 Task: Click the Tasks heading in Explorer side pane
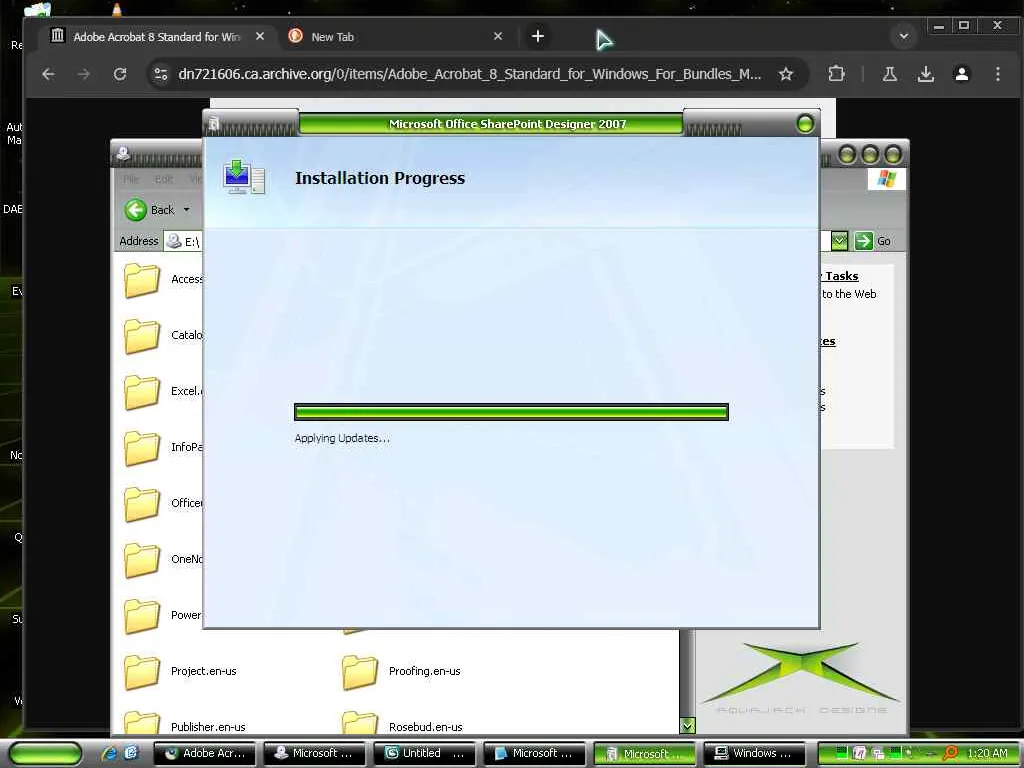(841, 276)
